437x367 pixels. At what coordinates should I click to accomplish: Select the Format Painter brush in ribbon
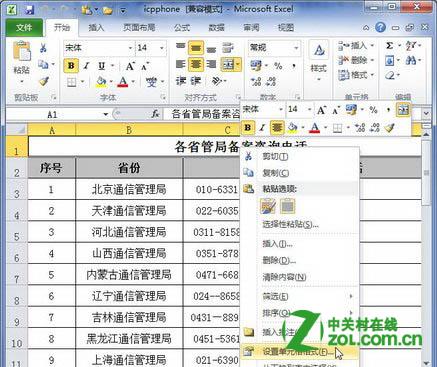pyautogui.click(x=44, y=81)
